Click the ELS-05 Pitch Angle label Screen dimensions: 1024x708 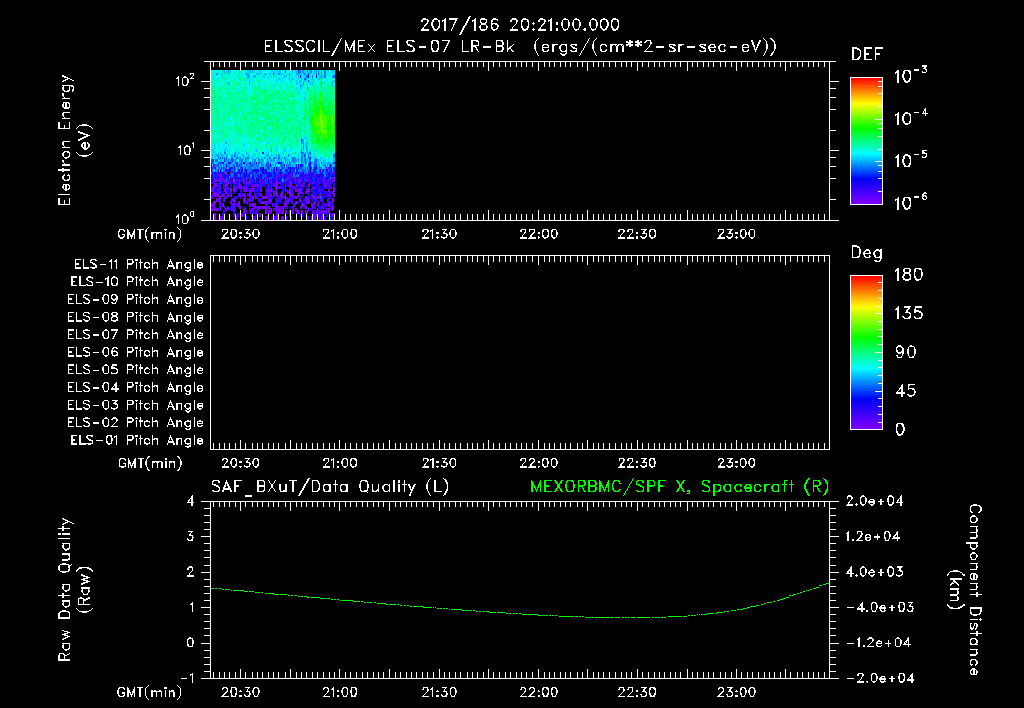point(136,370)
